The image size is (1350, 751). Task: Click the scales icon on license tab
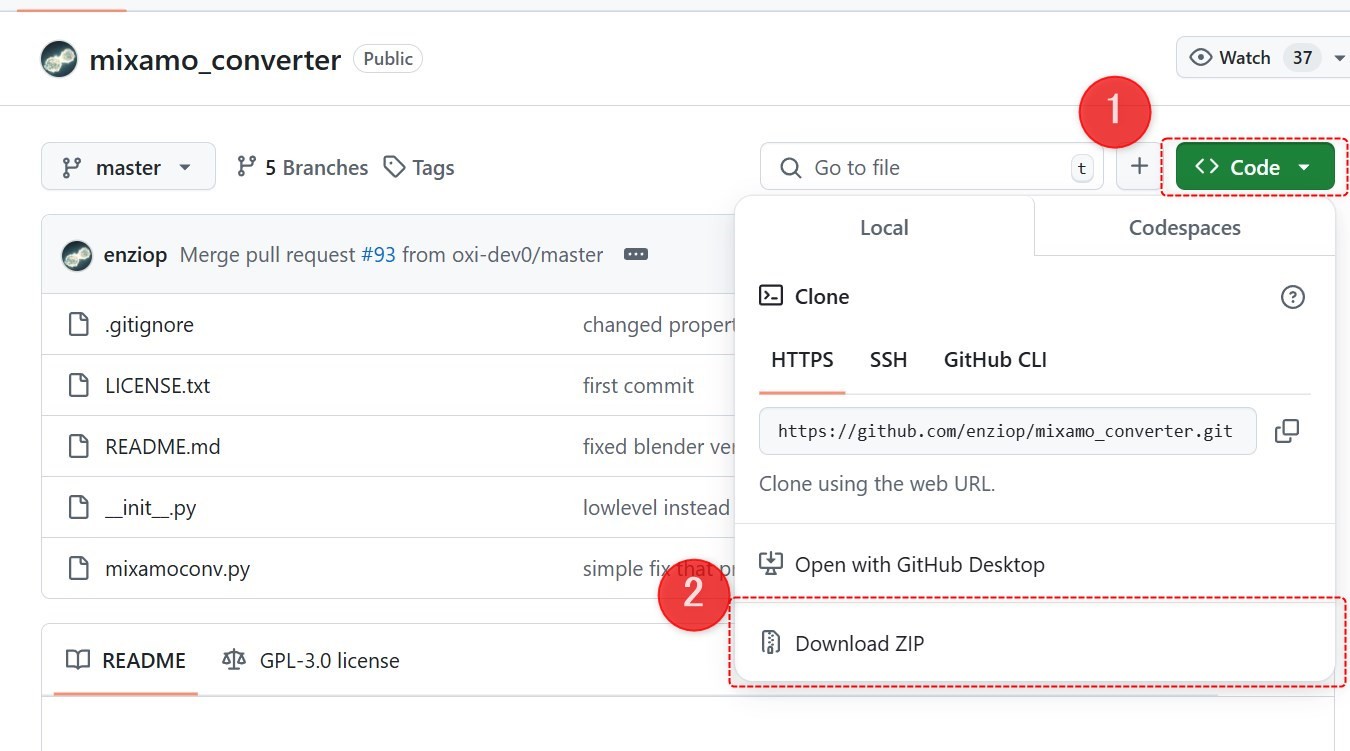234,660
